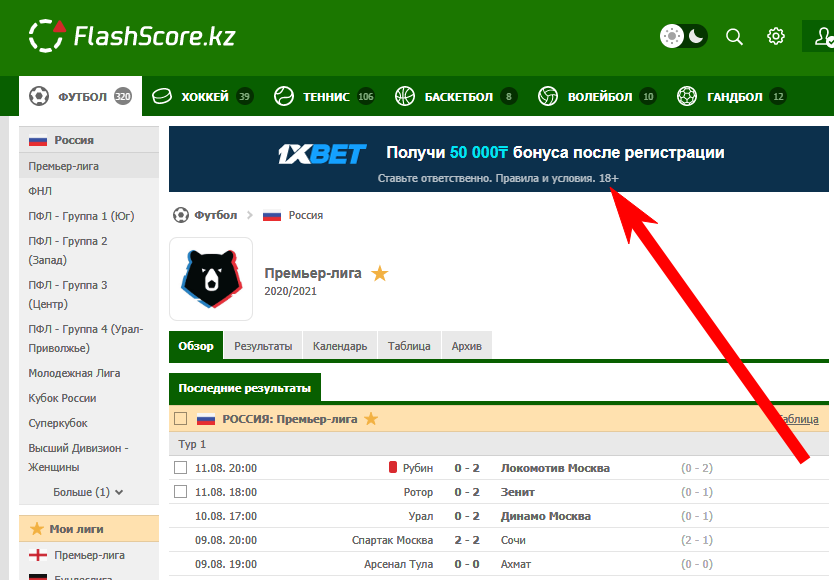The width and height of the screenshot is (834, 580).
Task: Click the 1XBET logo in banner
Action: [x=322, y=154]
